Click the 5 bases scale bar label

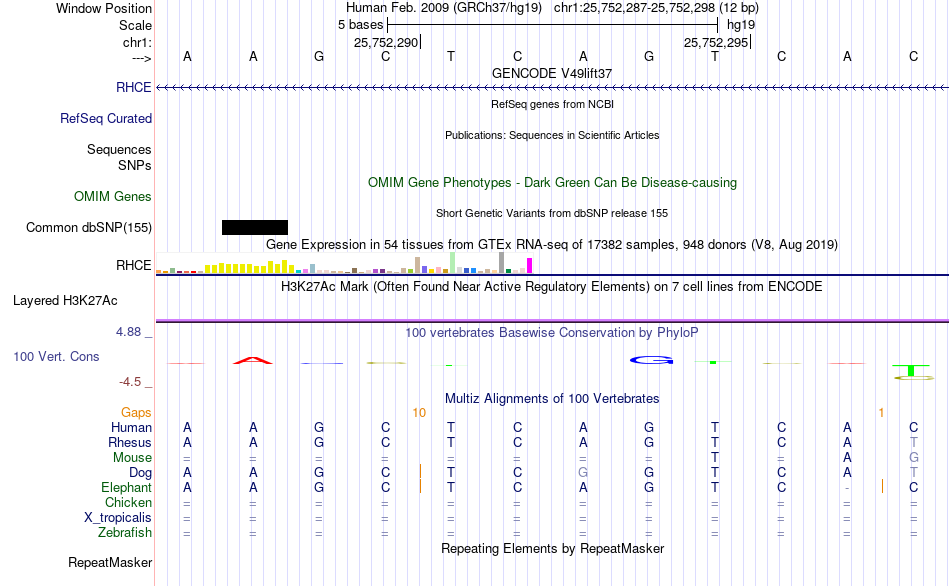pyautogui.click(x=360, y=25)
